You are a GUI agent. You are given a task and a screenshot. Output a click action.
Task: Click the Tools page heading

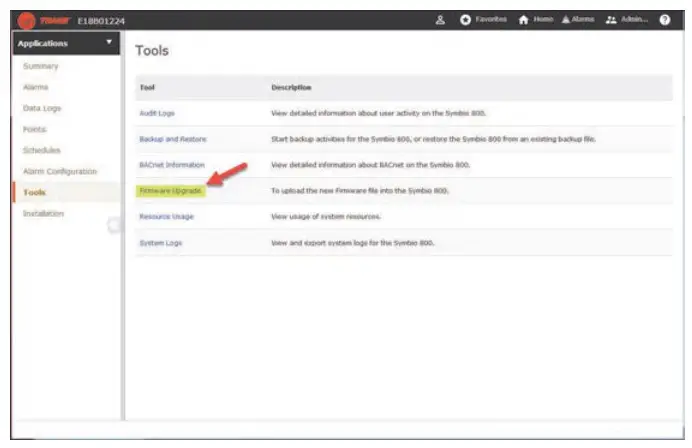pos(152,51)
